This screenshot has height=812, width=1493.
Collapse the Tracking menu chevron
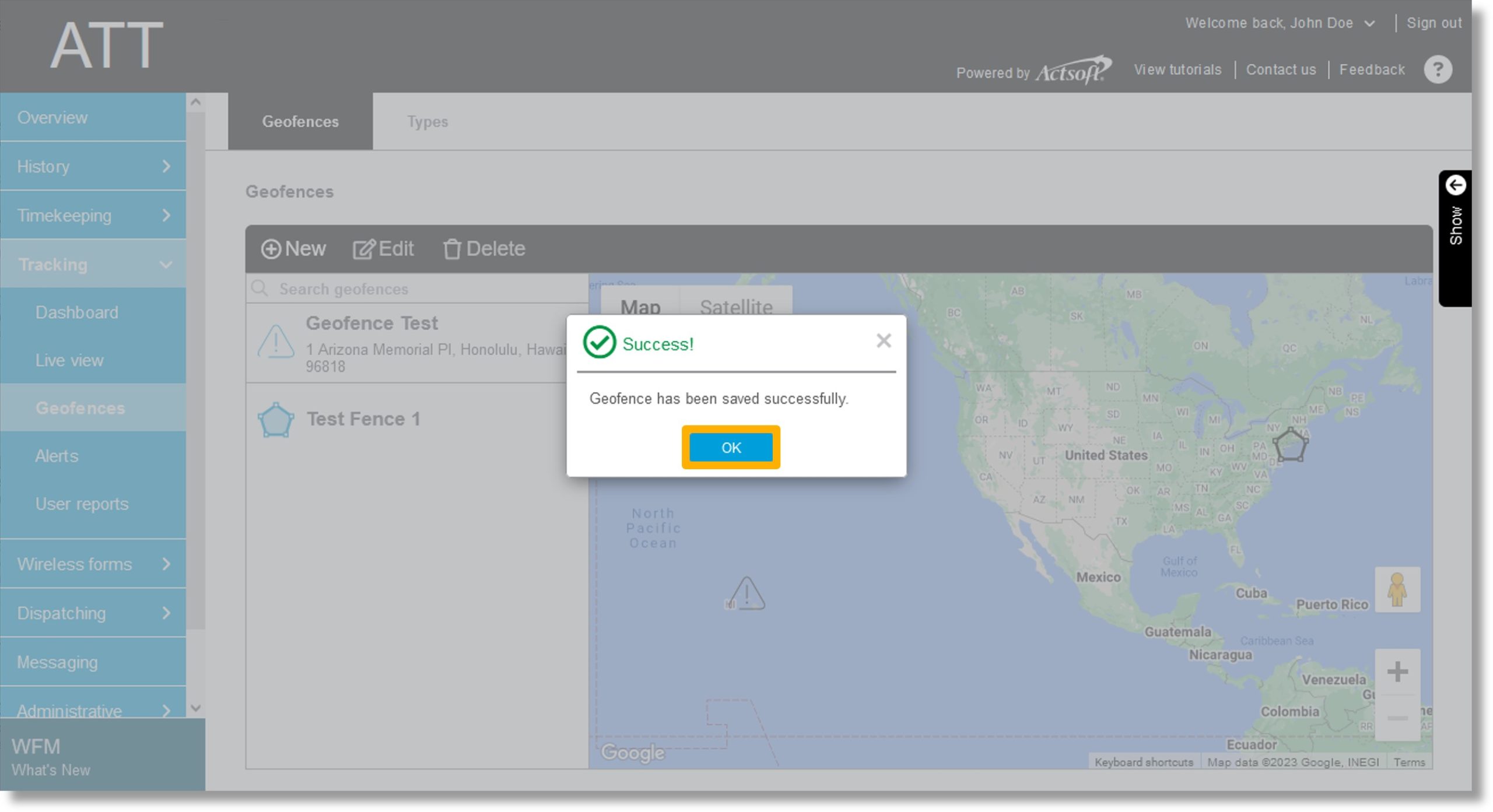pos(166,265)
